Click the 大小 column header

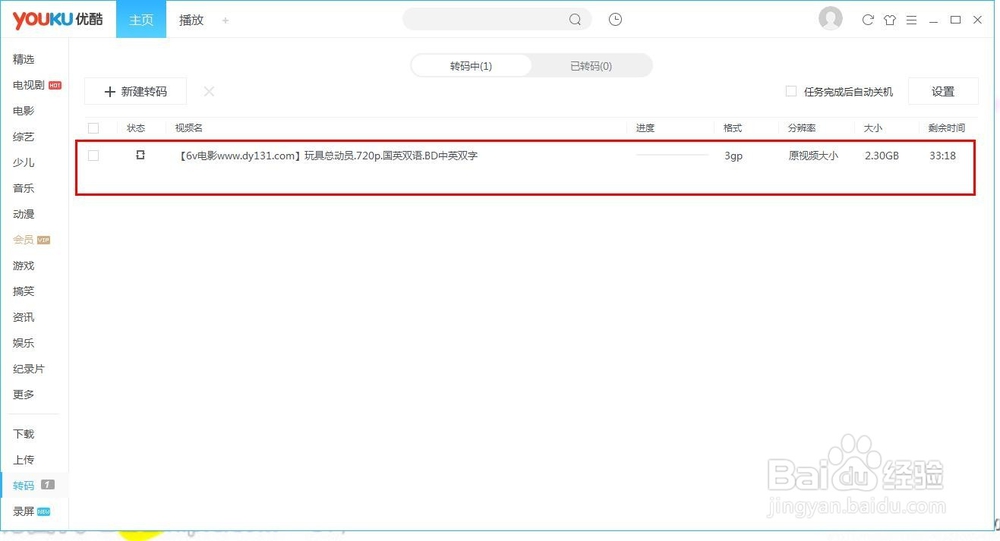click(873, 128)
